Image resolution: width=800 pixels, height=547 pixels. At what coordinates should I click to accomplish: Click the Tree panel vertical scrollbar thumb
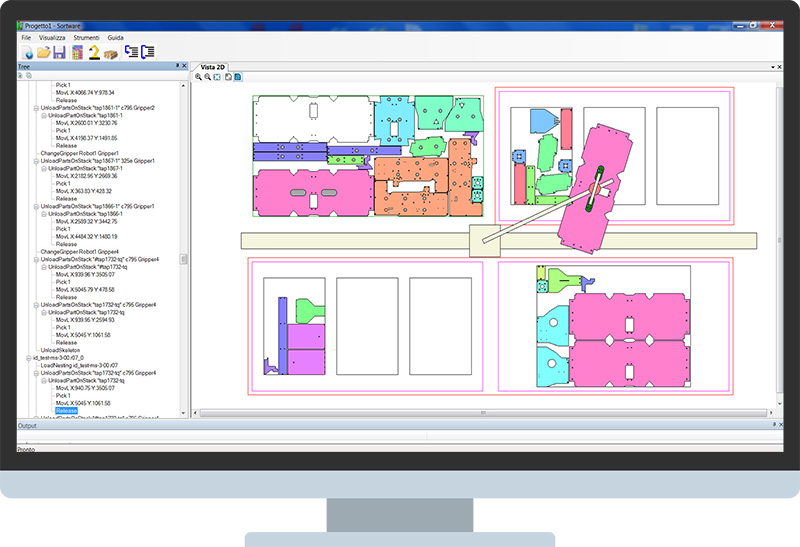click(x=183, y=258)
